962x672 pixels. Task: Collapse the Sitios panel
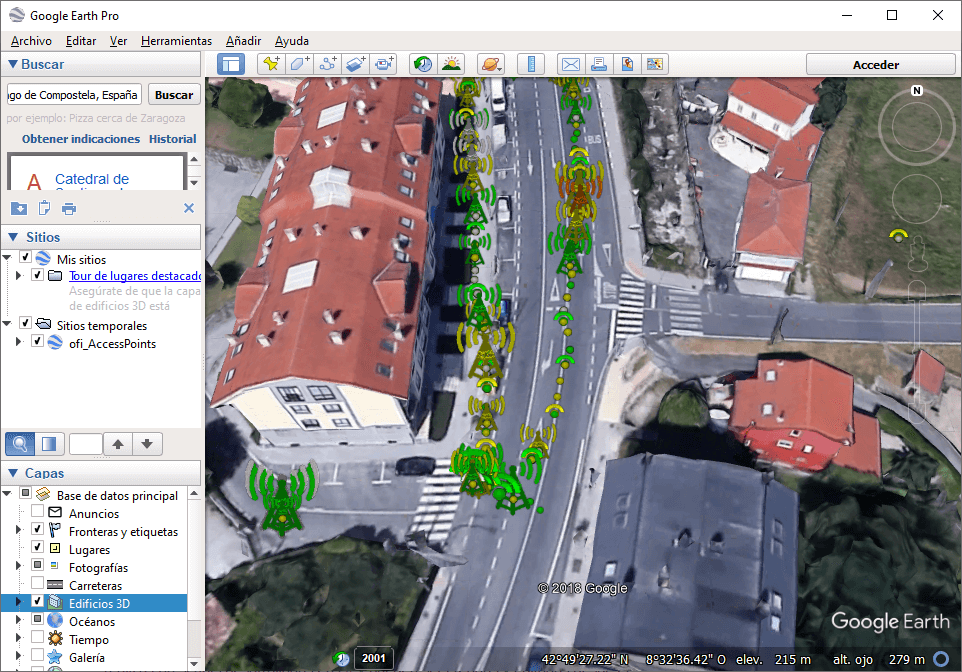[x=13, y=237]
